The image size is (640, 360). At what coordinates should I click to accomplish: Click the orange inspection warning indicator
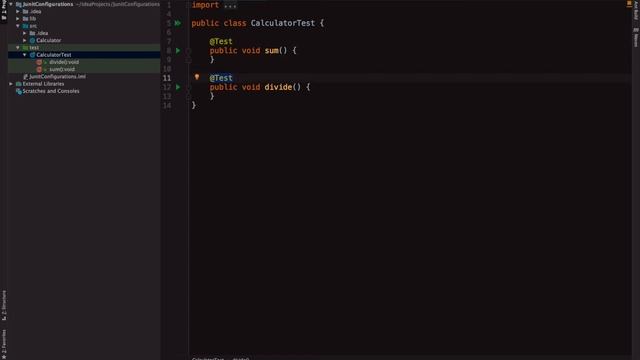(629, 3)
